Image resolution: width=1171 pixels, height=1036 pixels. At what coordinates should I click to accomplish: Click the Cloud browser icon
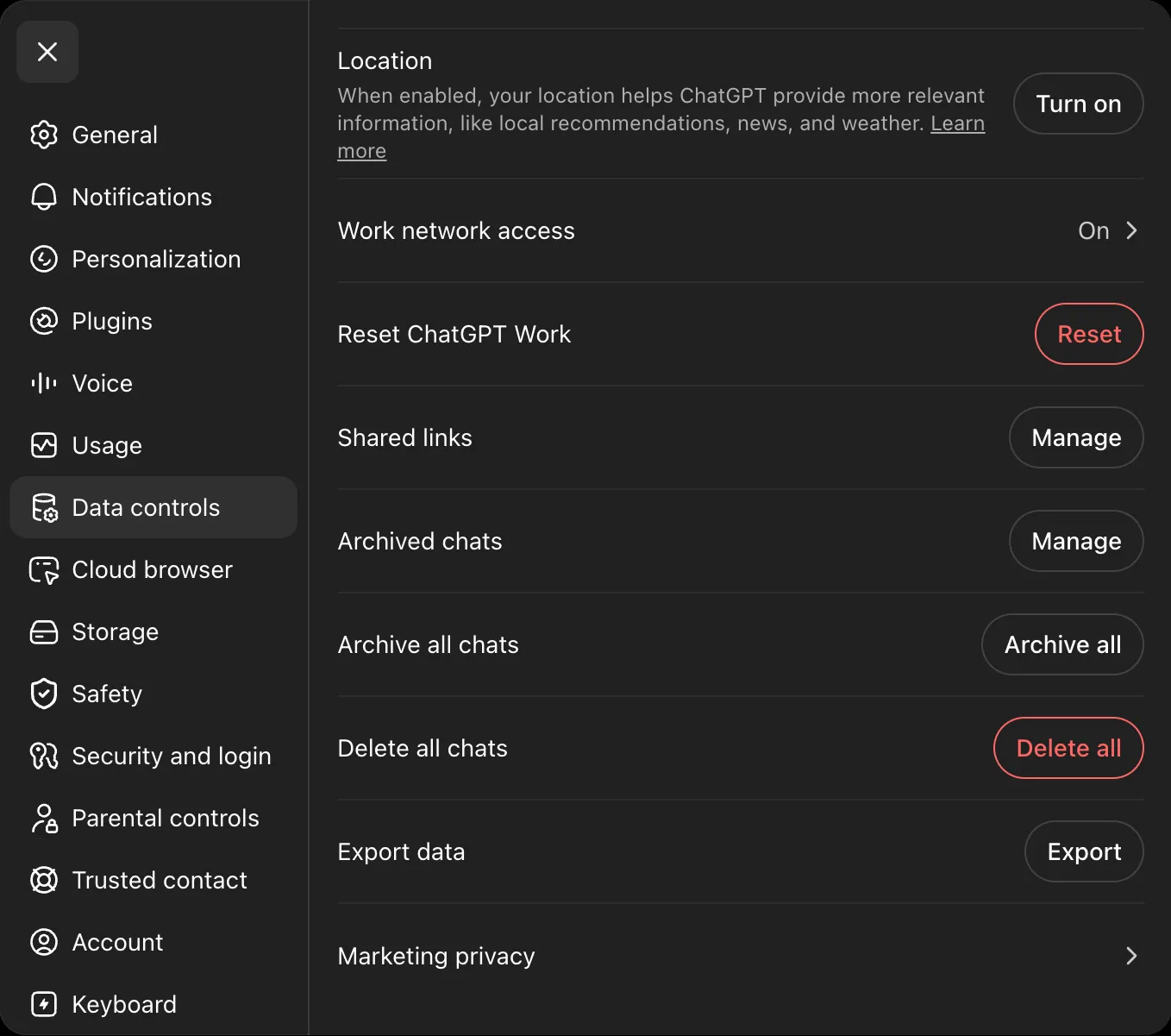click(44, 569)
